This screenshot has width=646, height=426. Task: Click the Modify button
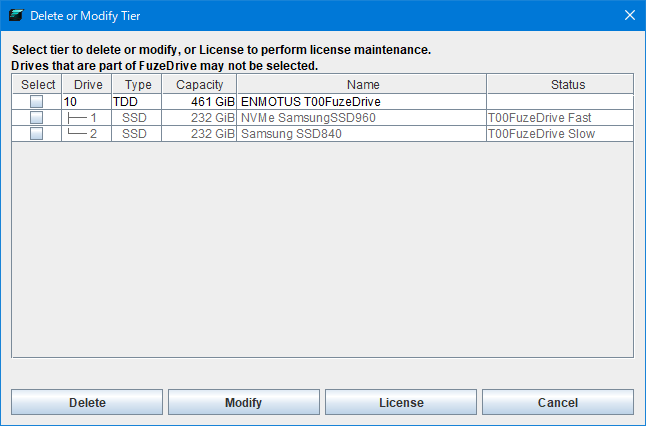pyautogui.click(x=243, y=402)
